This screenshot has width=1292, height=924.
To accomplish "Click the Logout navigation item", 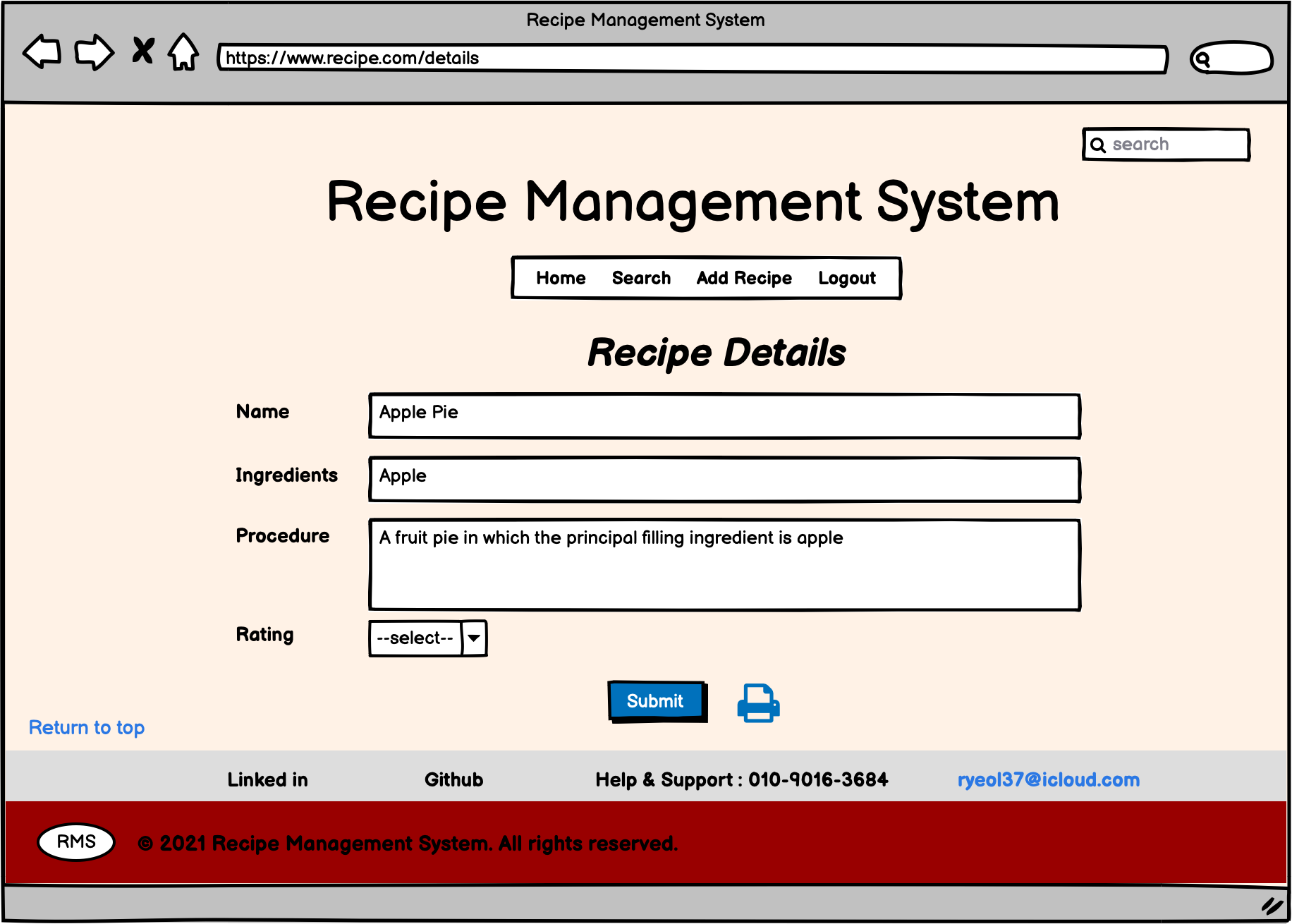I will tap(847, 278).
